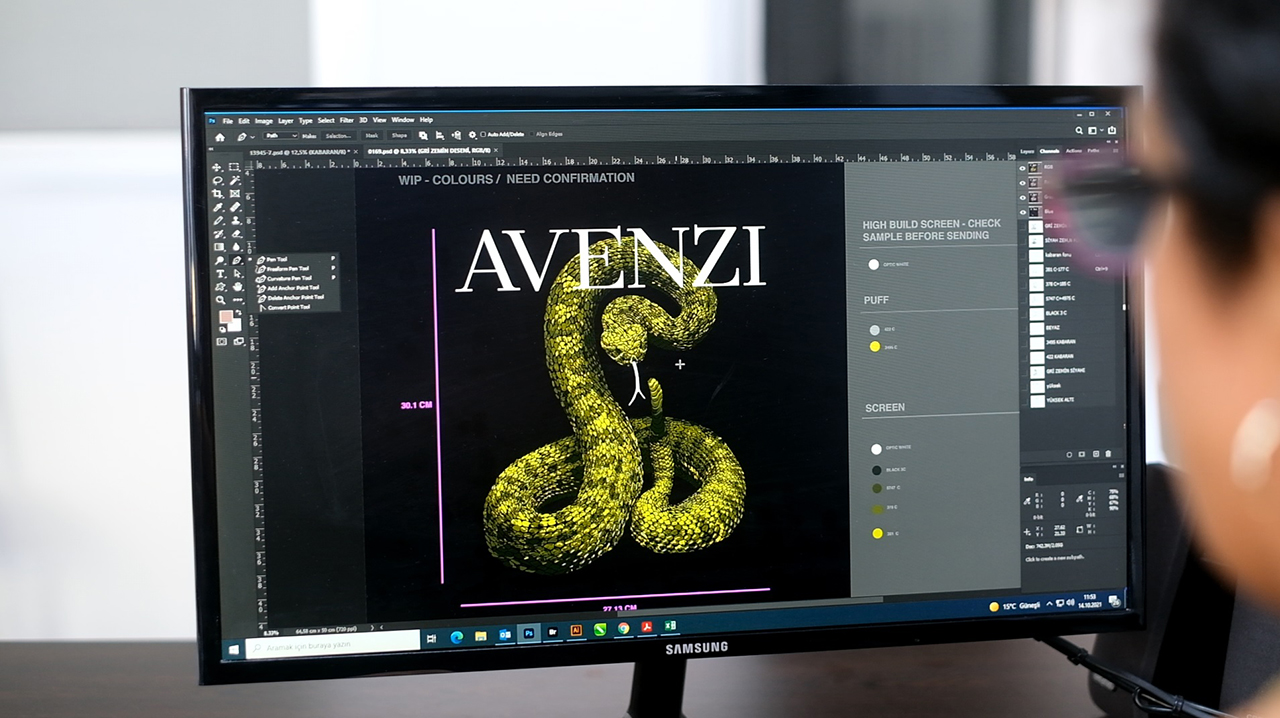Select the Eyedropper tool
This screenshot has width=1280, height=718.
(217, 207)
